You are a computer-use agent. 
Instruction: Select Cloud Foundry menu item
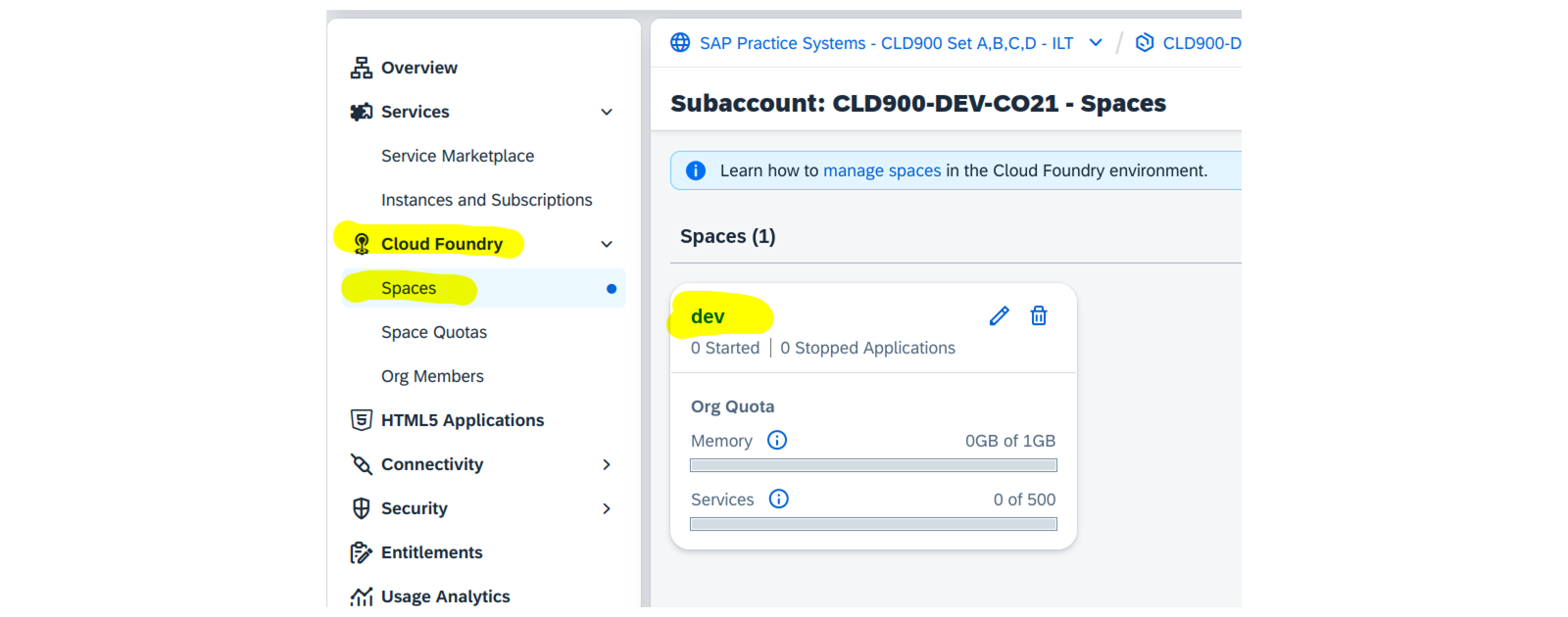point(442,244)
